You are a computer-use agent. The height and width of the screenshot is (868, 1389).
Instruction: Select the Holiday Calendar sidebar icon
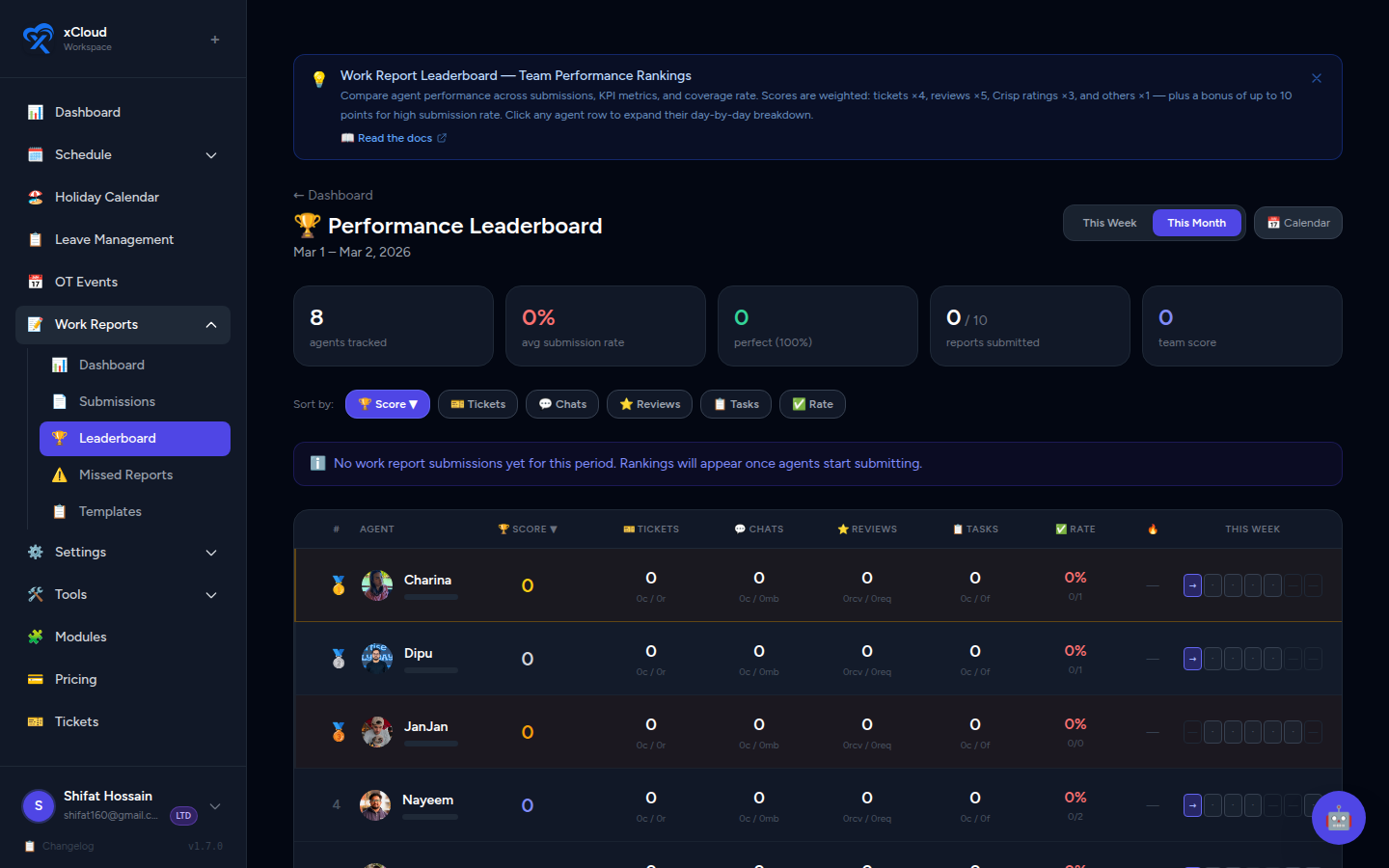(x=34, y=197)
